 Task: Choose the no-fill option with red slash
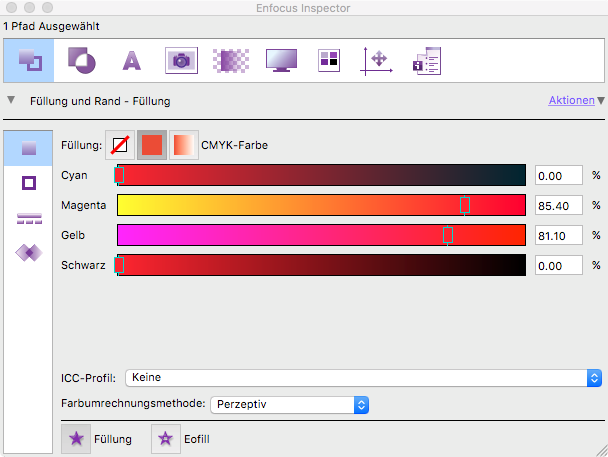point(120,146)
